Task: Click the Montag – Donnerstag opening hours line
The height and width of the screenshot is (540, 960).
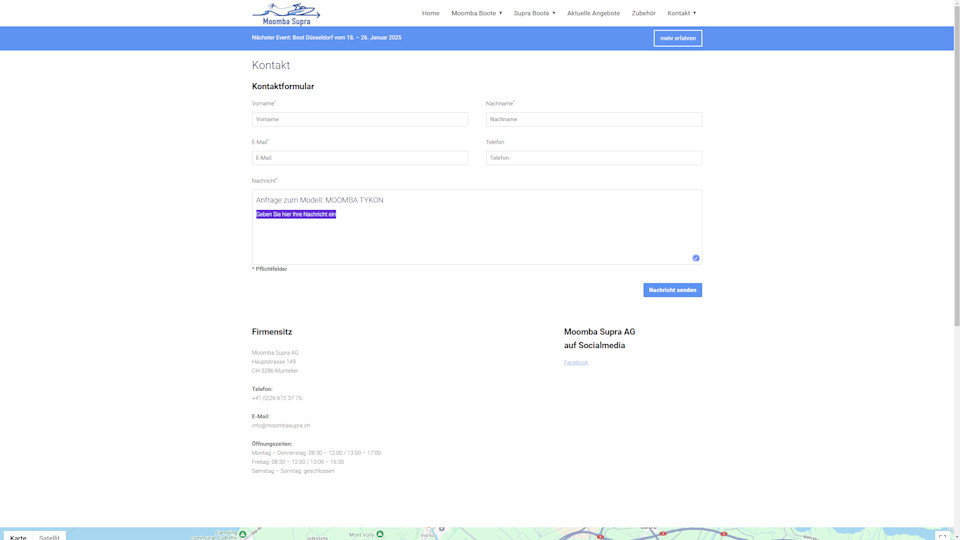Action: click(316, 453)
